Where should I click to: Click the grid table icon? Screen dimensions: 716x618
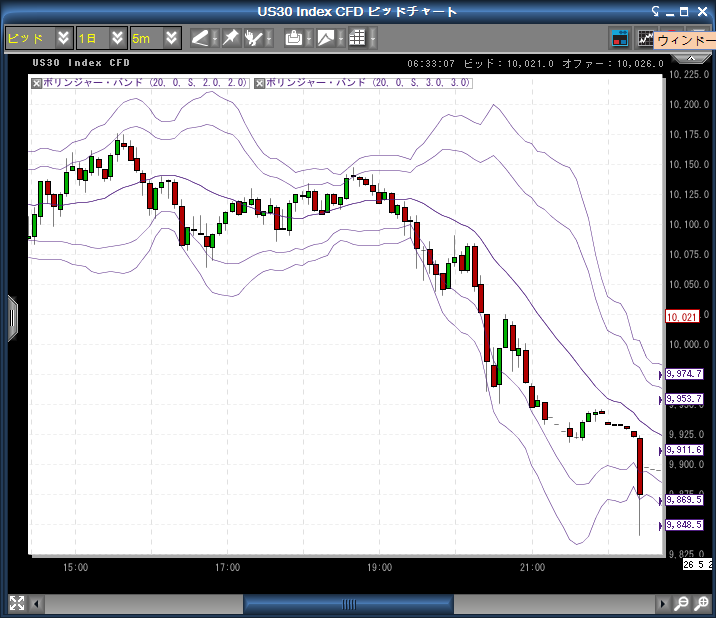(x=357, y=38)
